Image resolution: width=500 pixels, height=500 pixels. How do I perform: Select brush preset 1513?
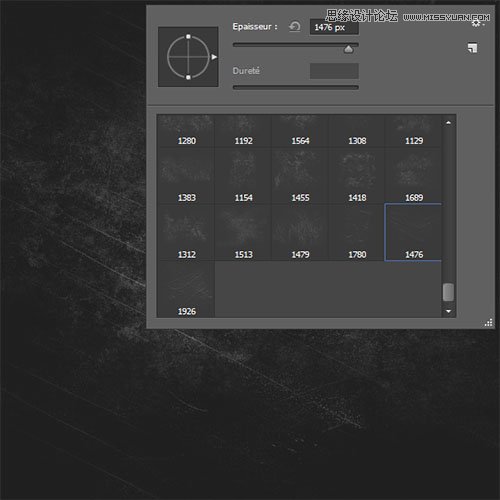[x=243, y=232]
